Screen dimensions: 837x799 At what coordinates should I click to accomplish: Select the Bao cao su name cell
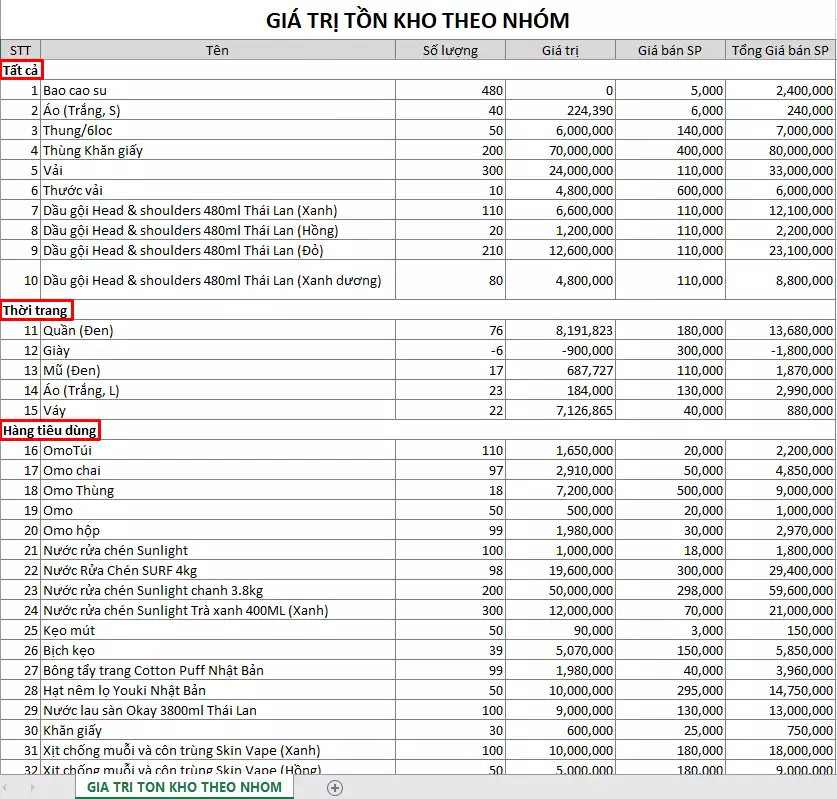point(218,90)
